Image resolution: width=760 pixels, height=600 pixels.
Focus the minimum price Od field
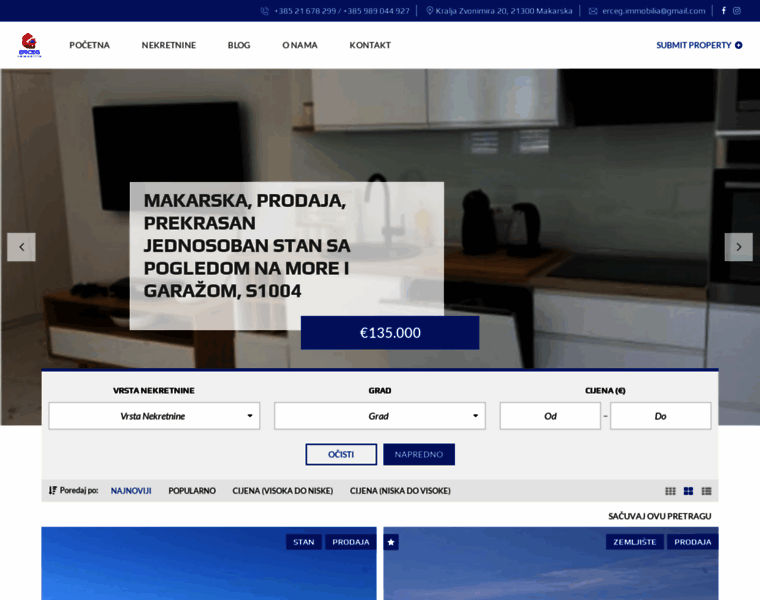pos(550,416)
